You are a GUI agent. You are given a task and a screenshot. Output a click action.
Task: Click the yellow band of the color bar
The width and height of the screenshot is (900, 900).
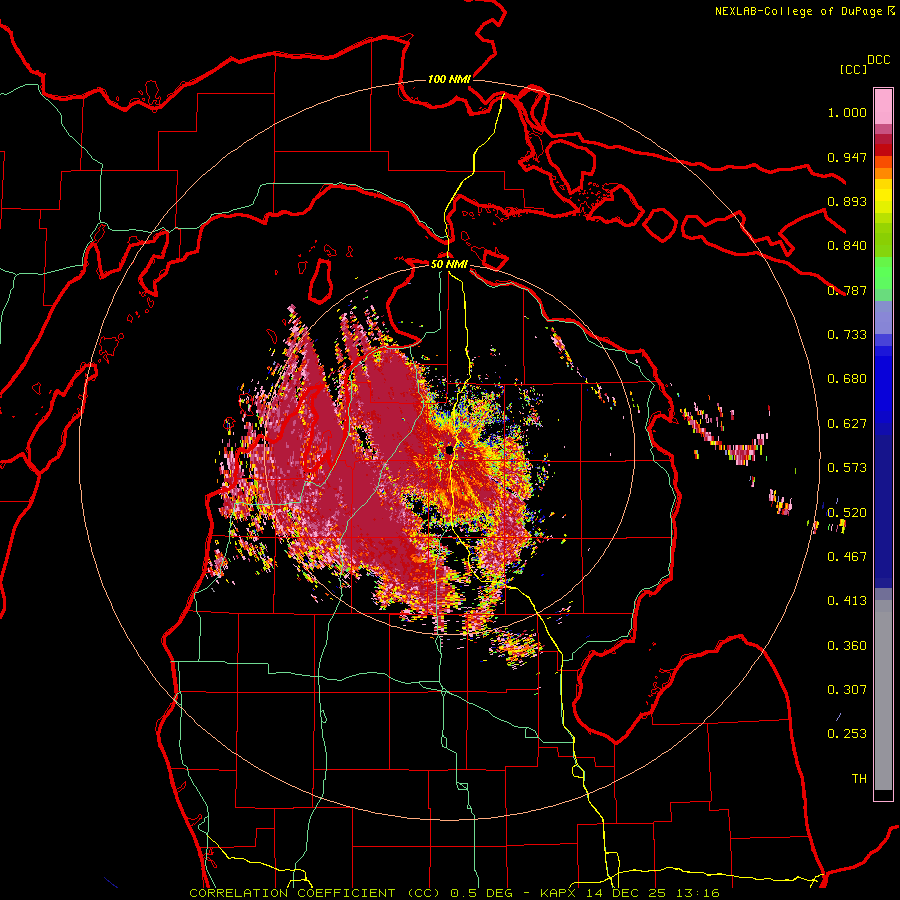tap(883, 196)
